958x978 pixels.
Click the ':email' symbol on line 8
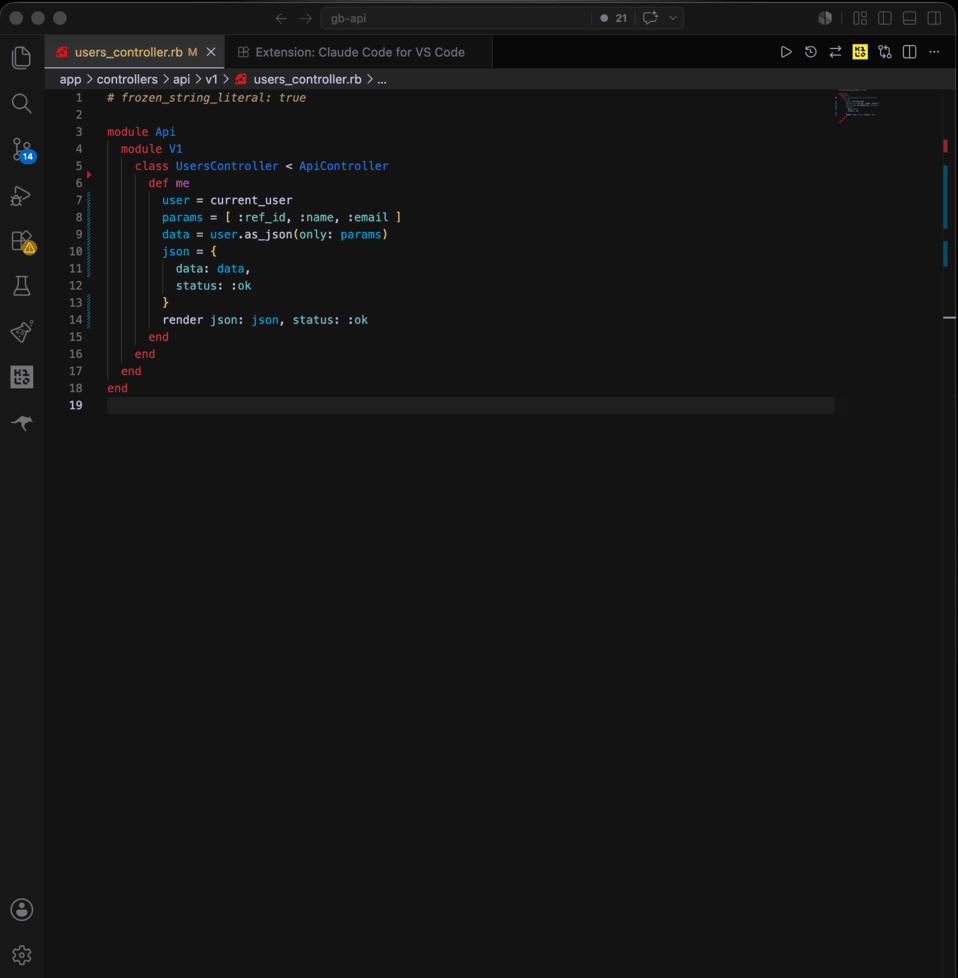click(x=368, y=217)
